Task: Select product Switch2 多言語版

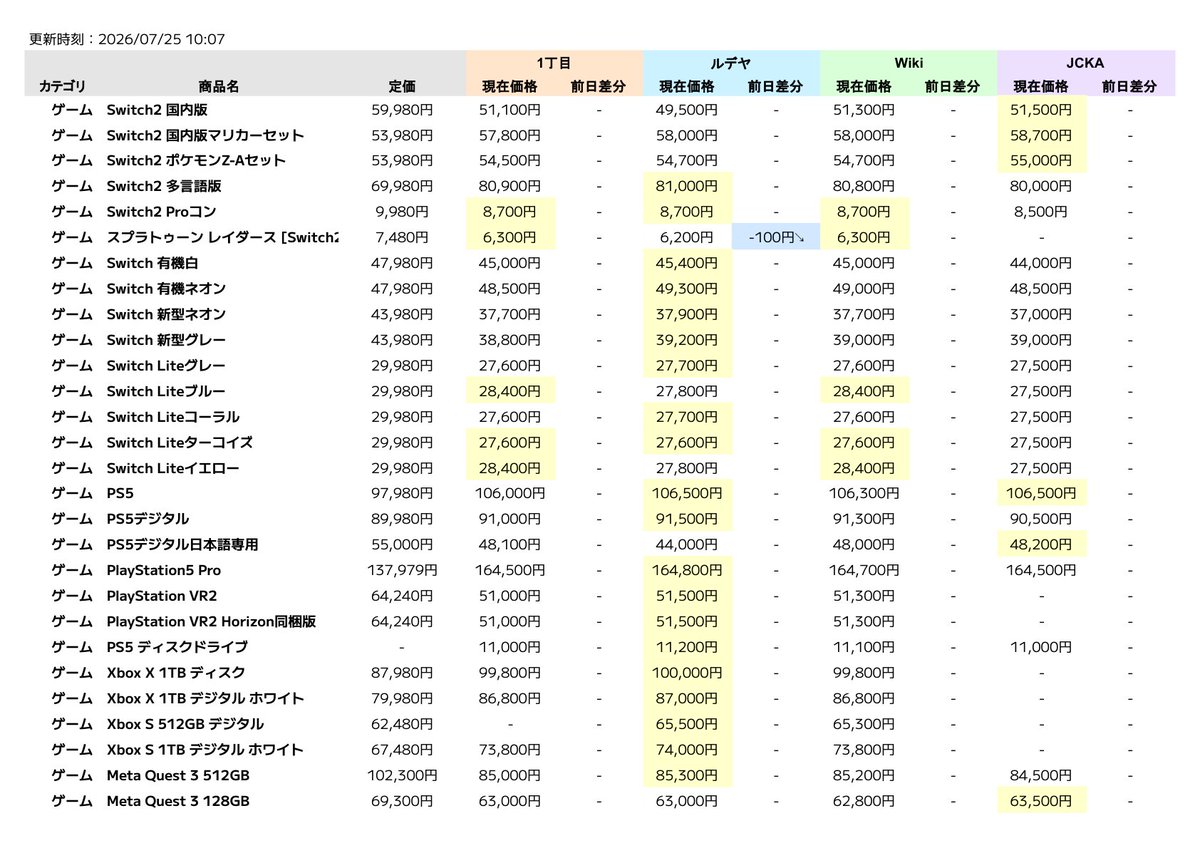Action: (x=163, y=186)
